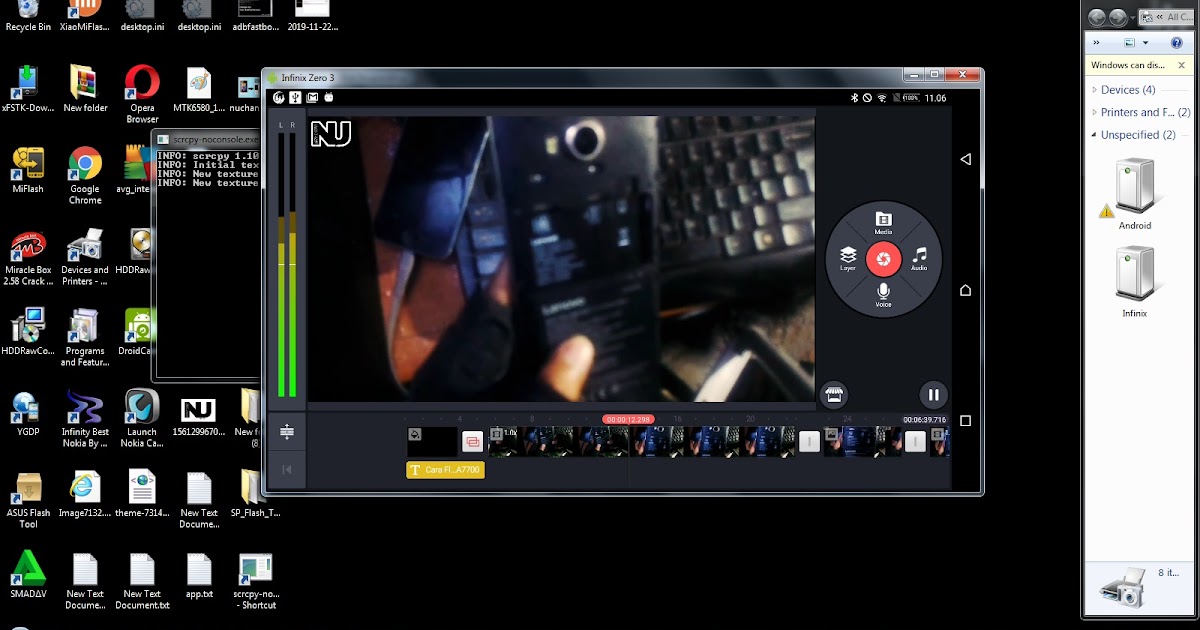Select the YGDP desktop shortcut
Image resolution: width=1200 pixels, height=630 pixels.
(28, 414)
